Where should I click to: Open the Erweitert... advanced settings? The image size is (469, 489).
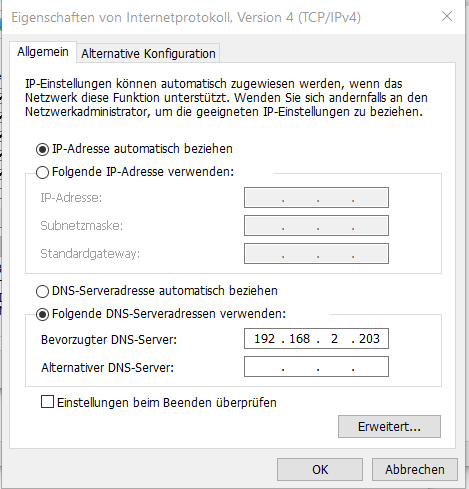pos(389,426)
